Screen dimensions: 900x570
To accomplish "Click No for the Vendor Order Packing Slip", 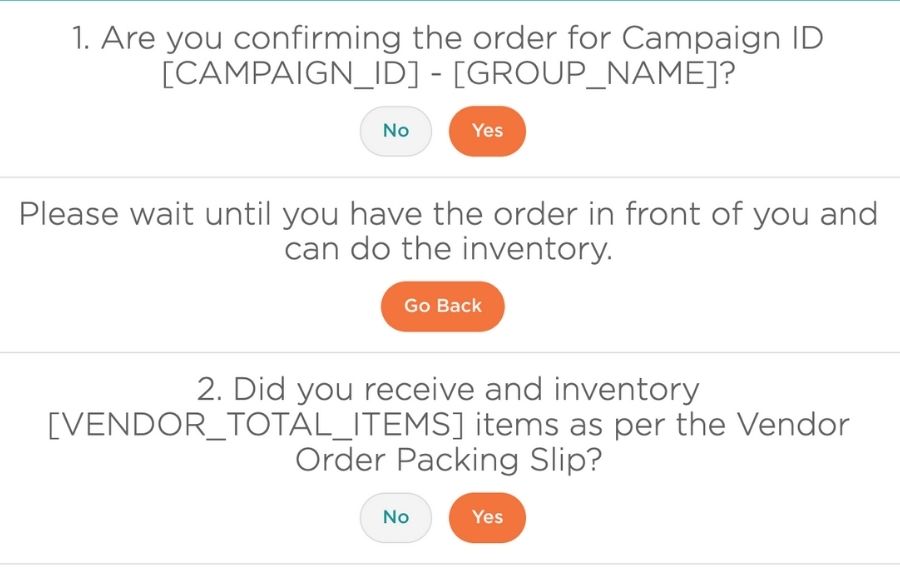I will [396, 517].
